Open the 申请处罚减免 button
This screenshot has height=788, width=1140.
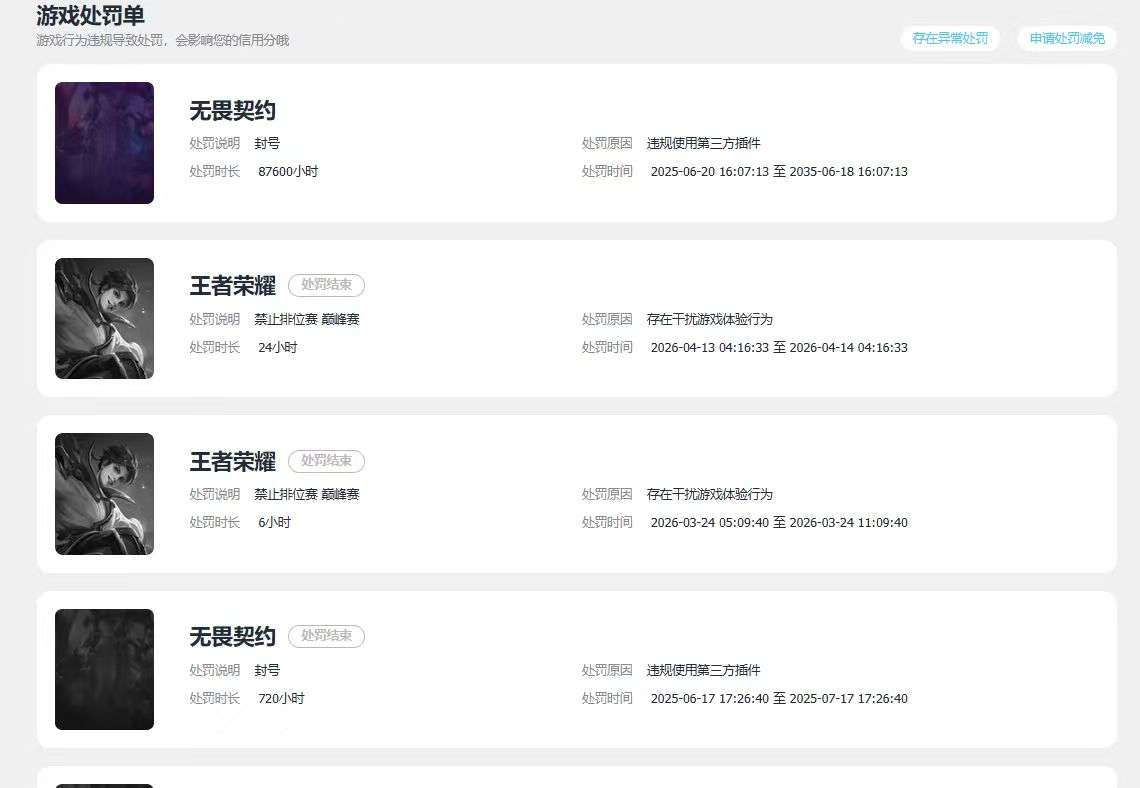[x=1067, y=39]
